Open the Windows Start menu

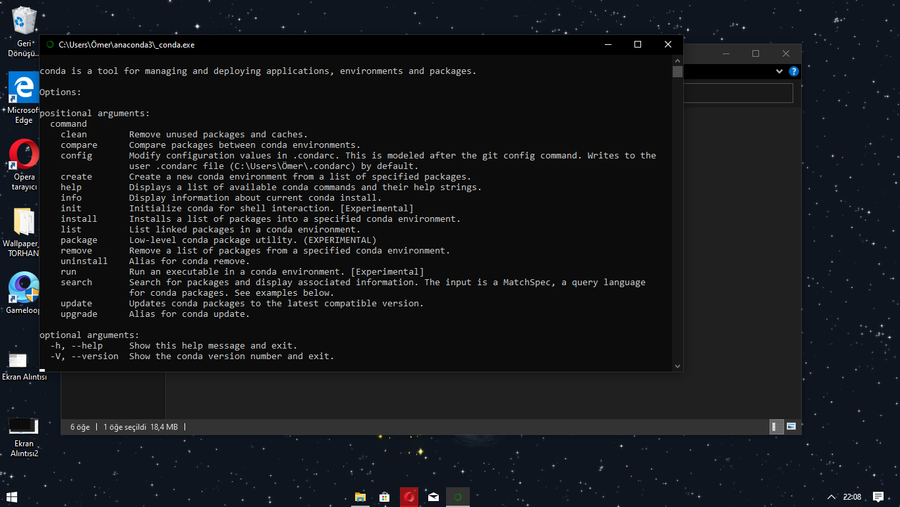point(11,497)
